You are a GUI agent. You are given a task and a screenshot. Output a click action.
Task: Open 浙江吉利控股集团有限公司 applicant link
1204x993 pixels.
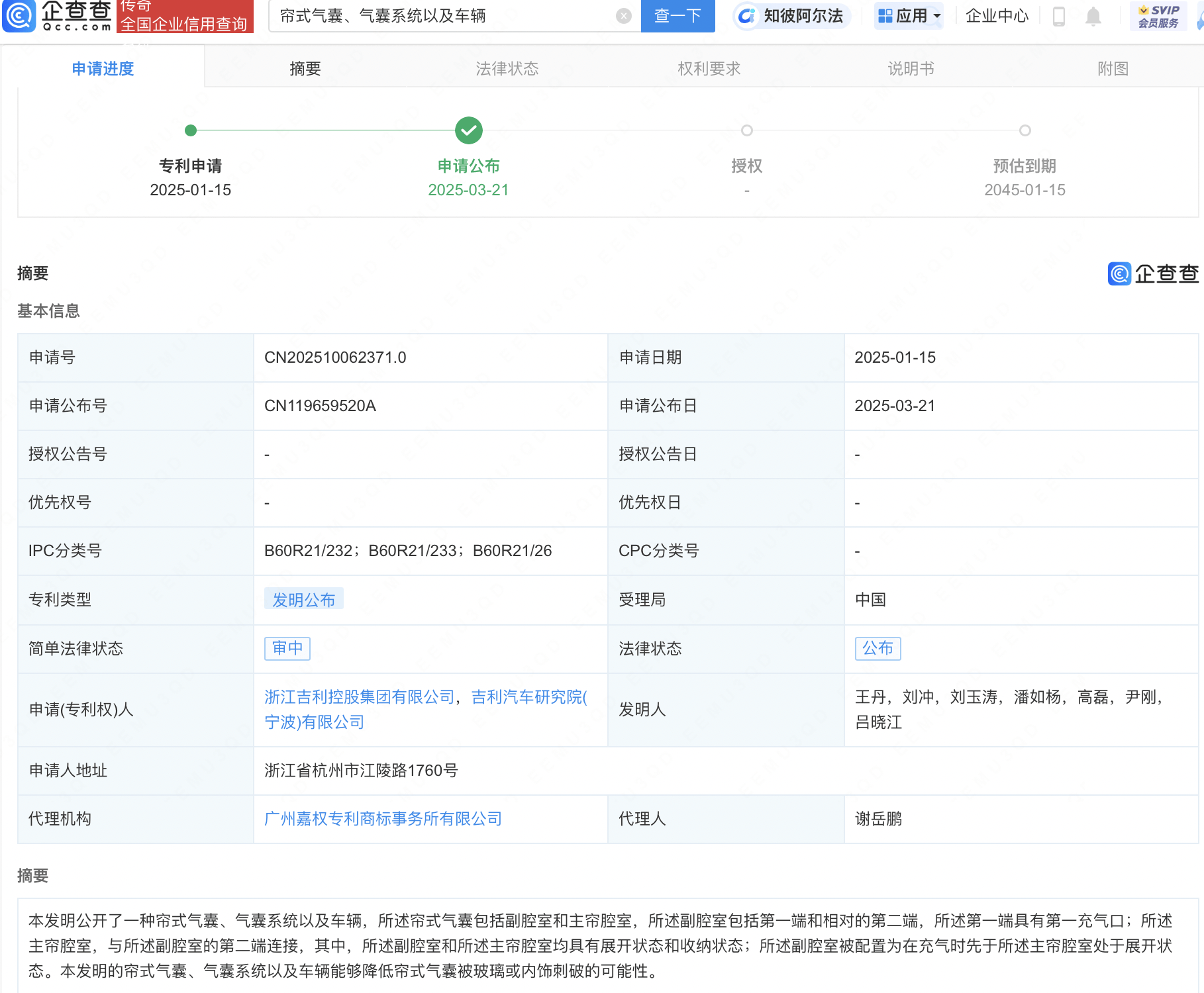[360, 697]
